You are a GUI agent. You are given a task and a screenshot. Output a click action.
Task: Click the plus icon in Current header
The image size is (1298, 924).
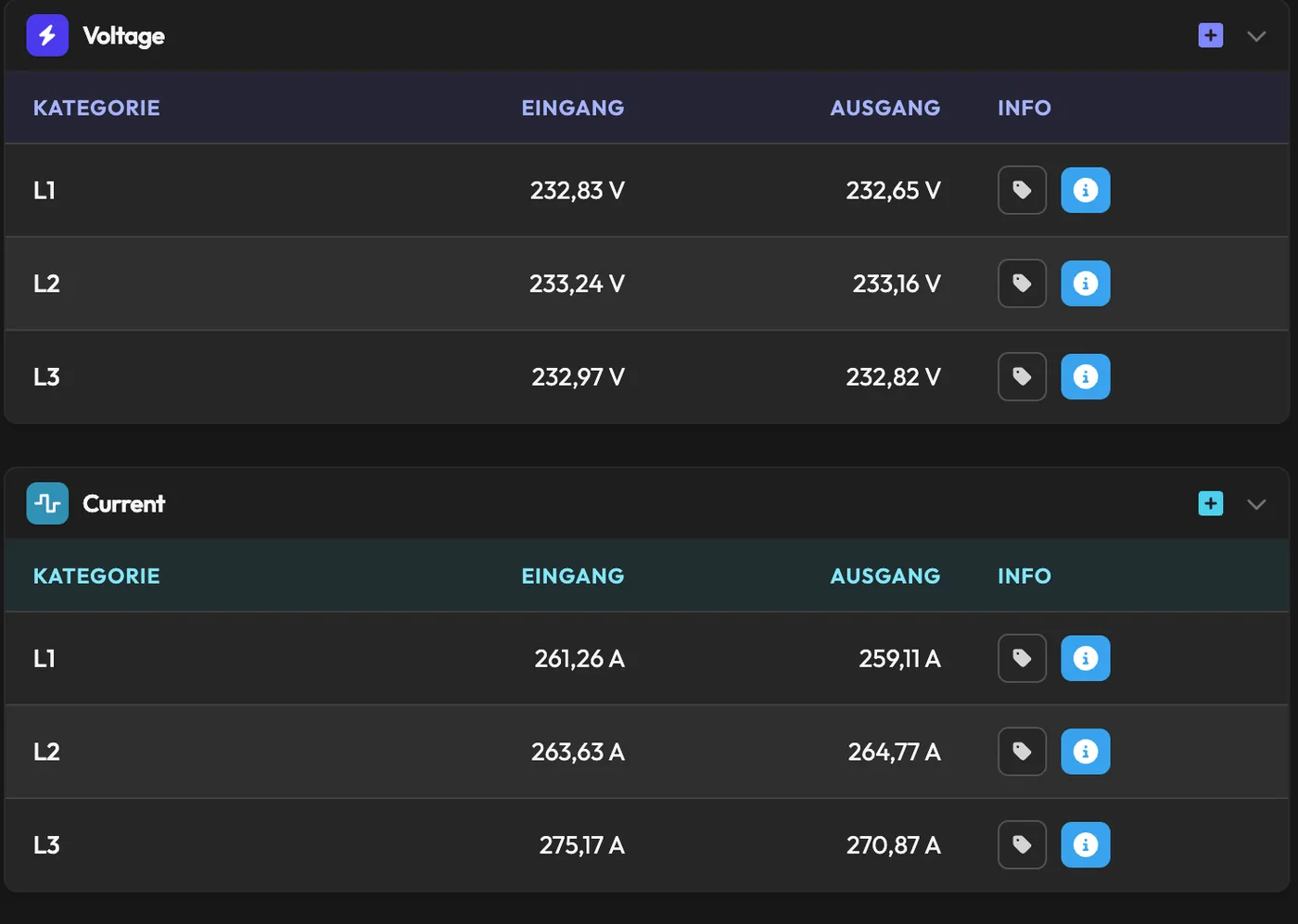click(1211, 503)
